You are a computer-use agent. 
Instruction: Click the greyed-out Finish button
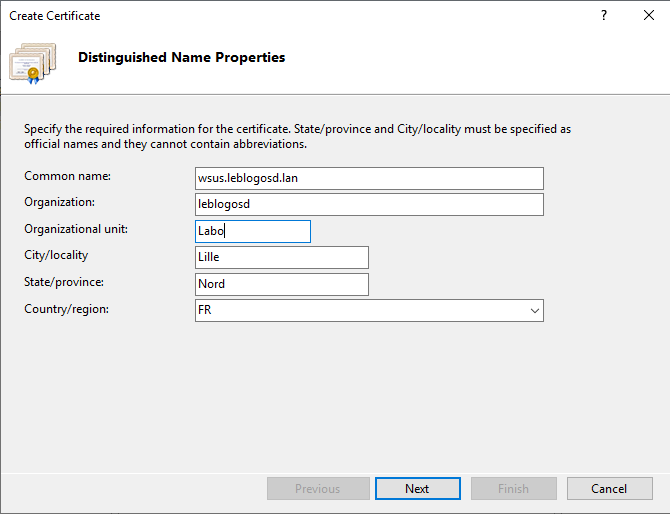click(x=513, y=489)
